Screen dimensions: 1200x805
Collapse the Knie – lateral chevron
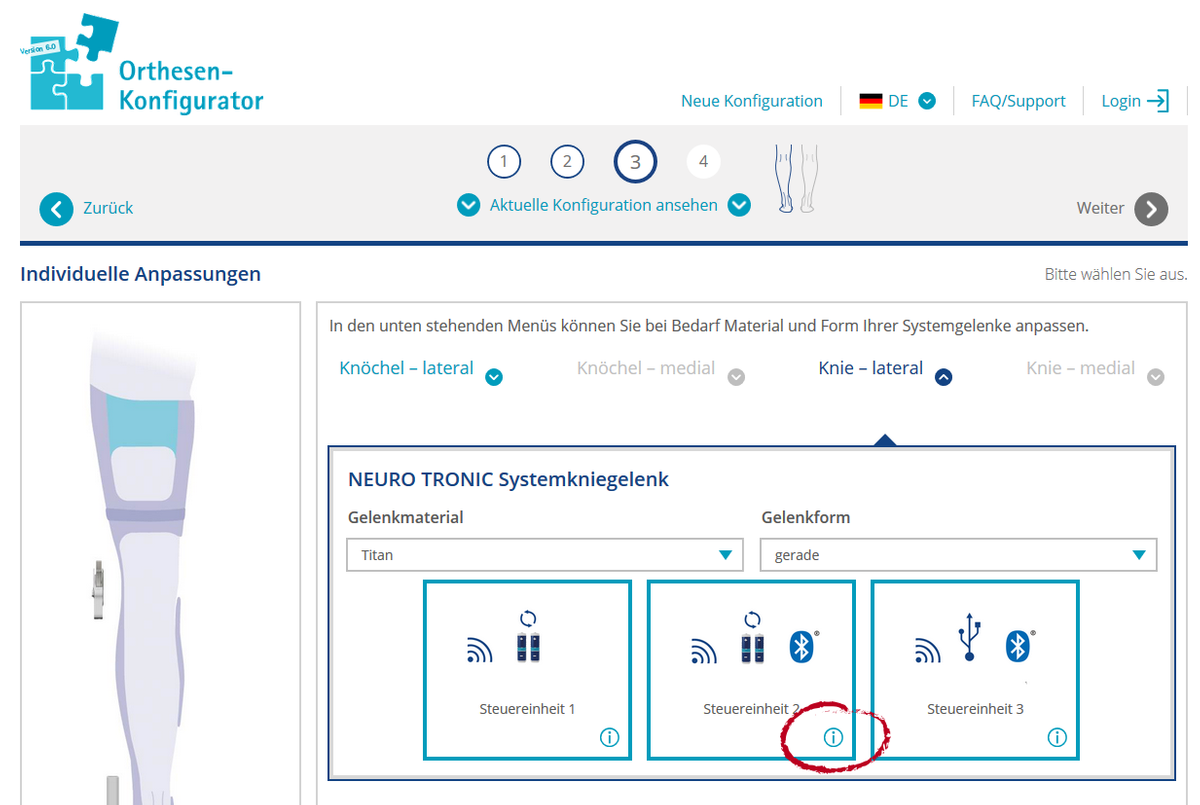943,378
